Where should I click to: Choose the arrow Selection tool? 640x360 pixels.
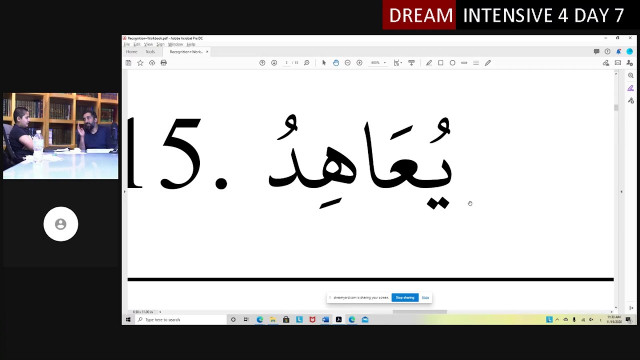[x=324, y=63]
